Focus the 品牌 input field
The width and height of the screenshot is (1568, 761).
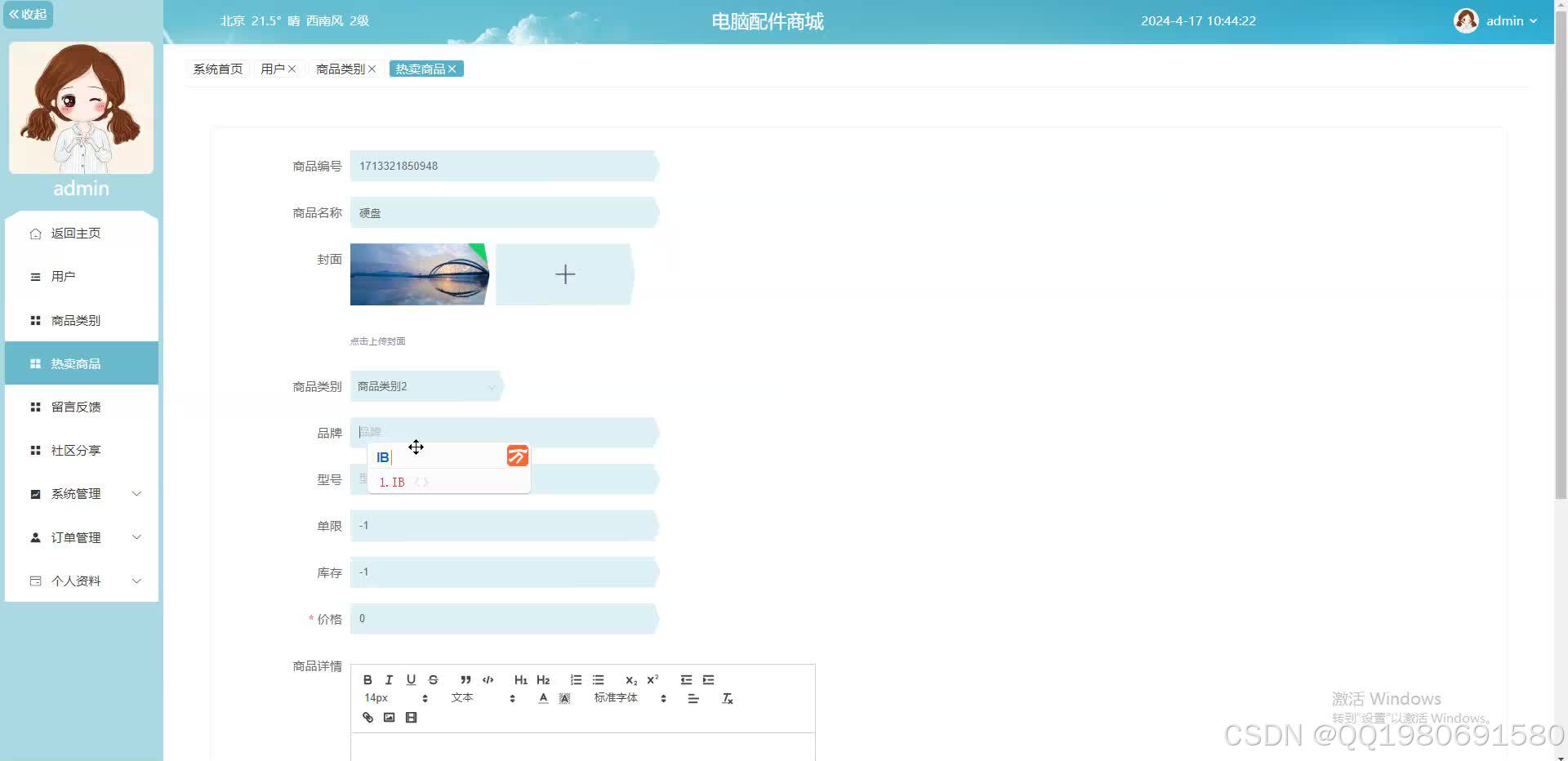coord(504,432)
